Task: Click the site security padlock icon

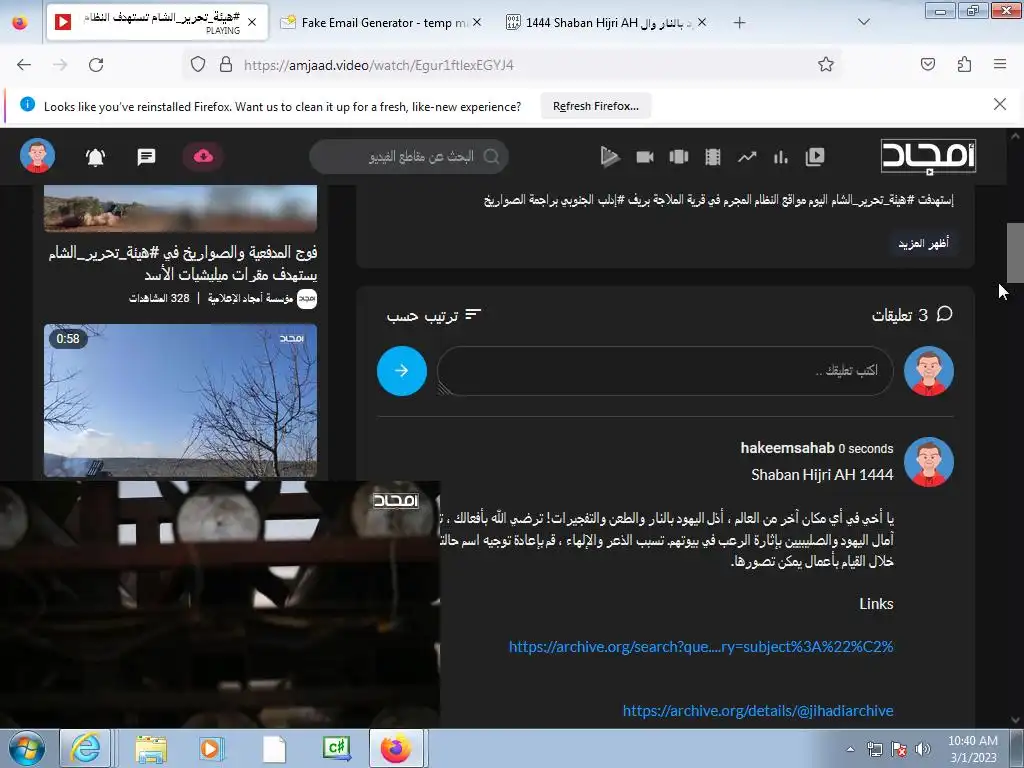Action: coord(226,65)
